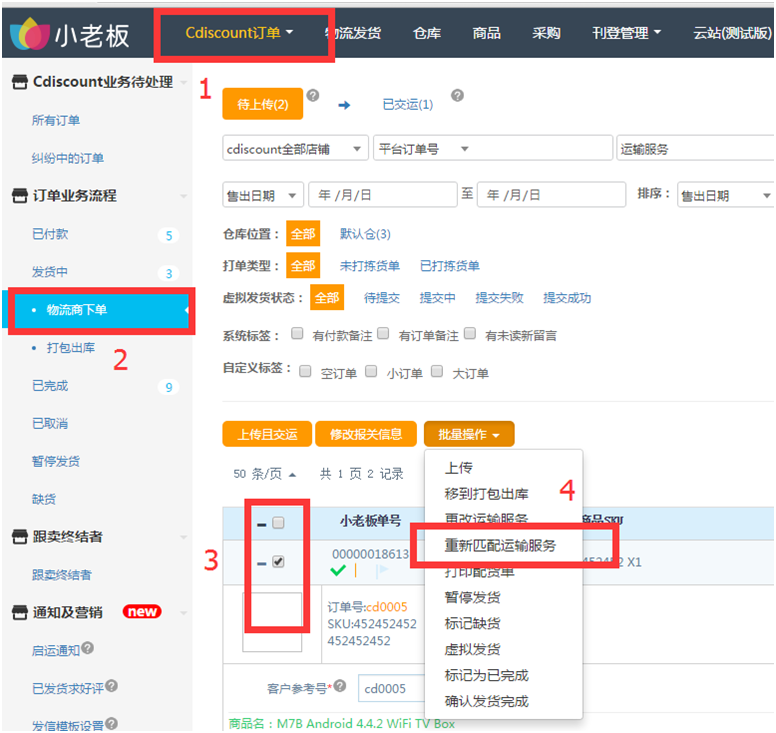Check the 小订单 custom tag
The height and width of the screenshot is (733, 776).
pyautogui.click(x=371, y=371)
